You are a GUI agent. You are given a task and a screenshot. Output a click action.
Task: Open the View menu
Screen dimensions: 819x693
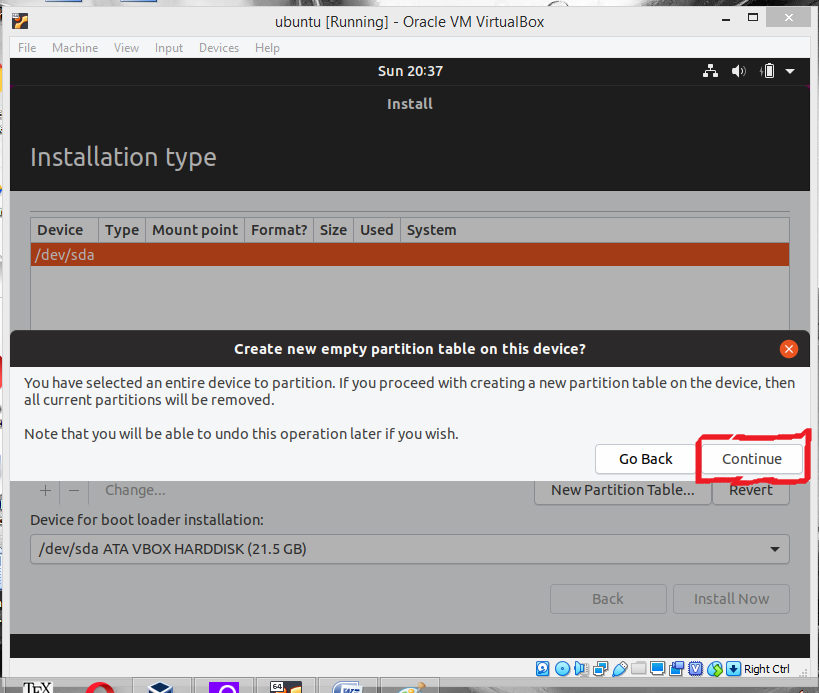126,48
